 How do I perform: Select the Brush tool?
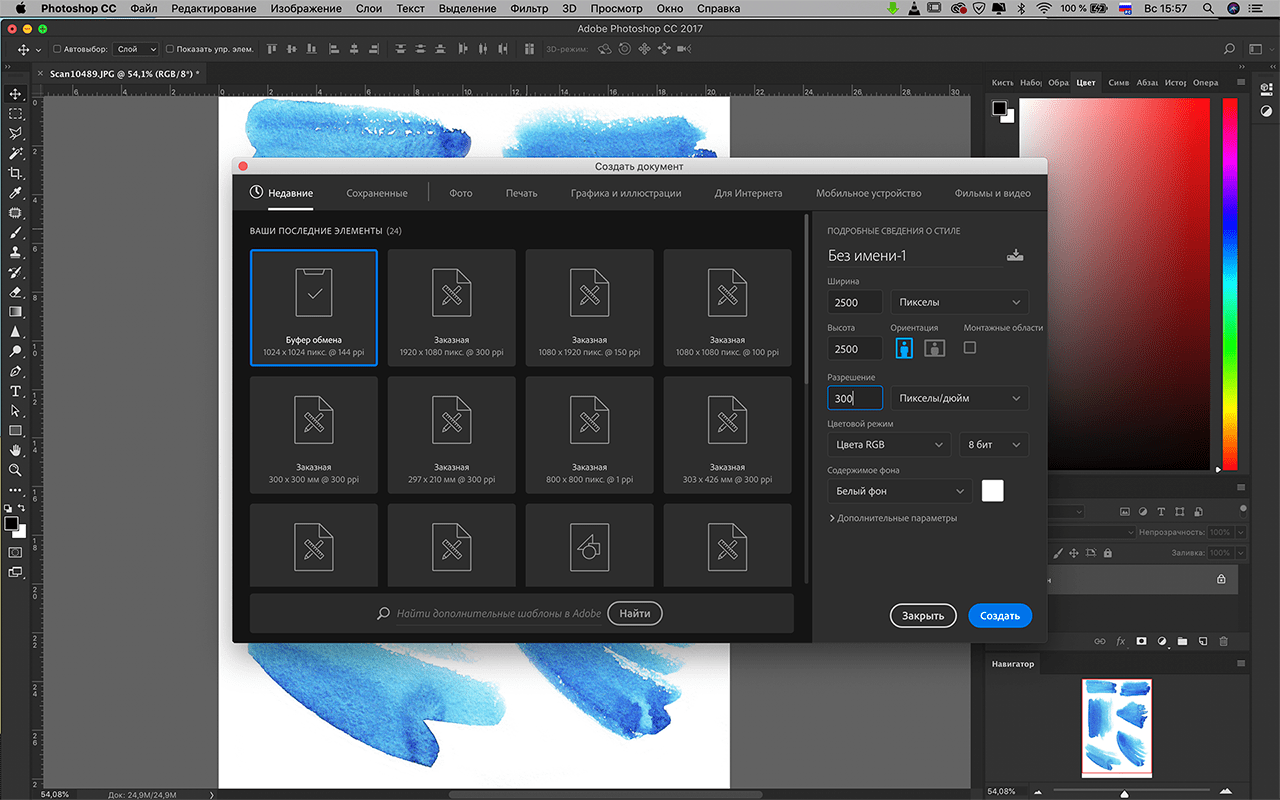(15, 232)
